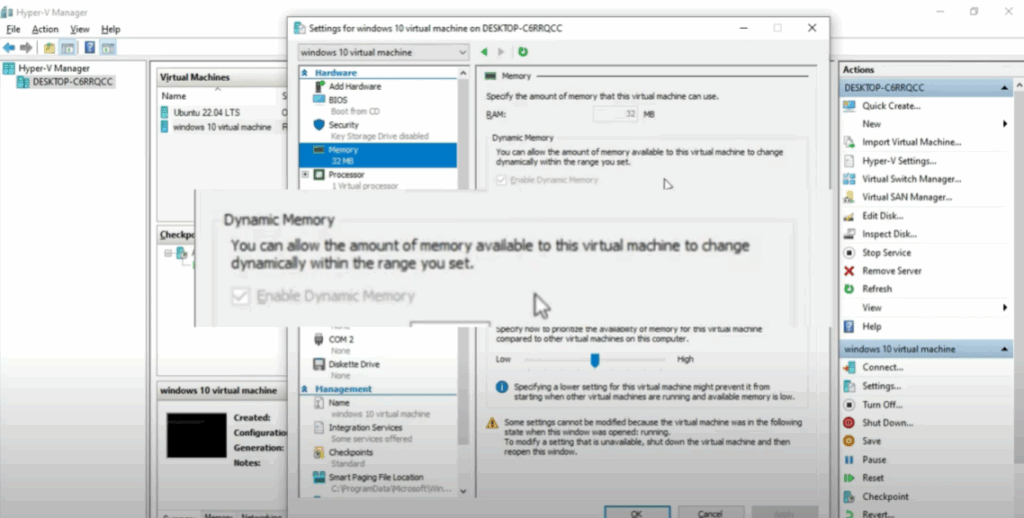Collapse the Hardware section header
This screenshot has height=518, width=1024.
[x=304, y=73]
